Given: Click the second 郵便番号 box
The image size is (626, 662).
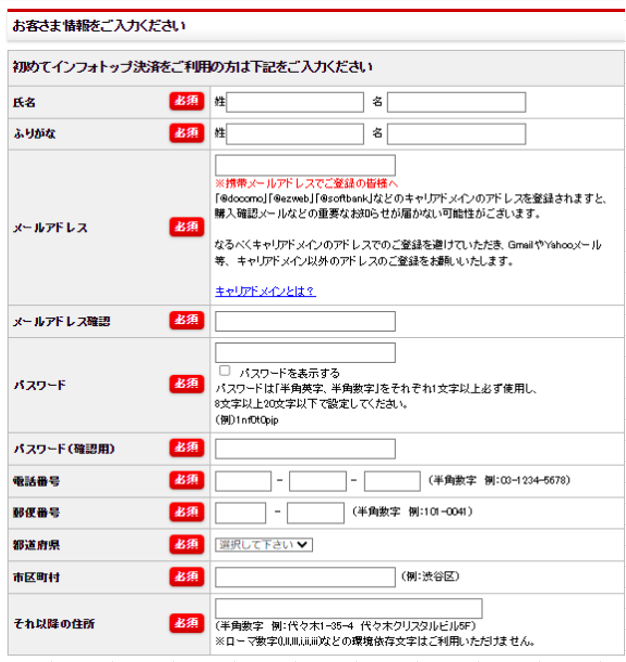Looking at the screenshot, I should [x=316, y=513].
